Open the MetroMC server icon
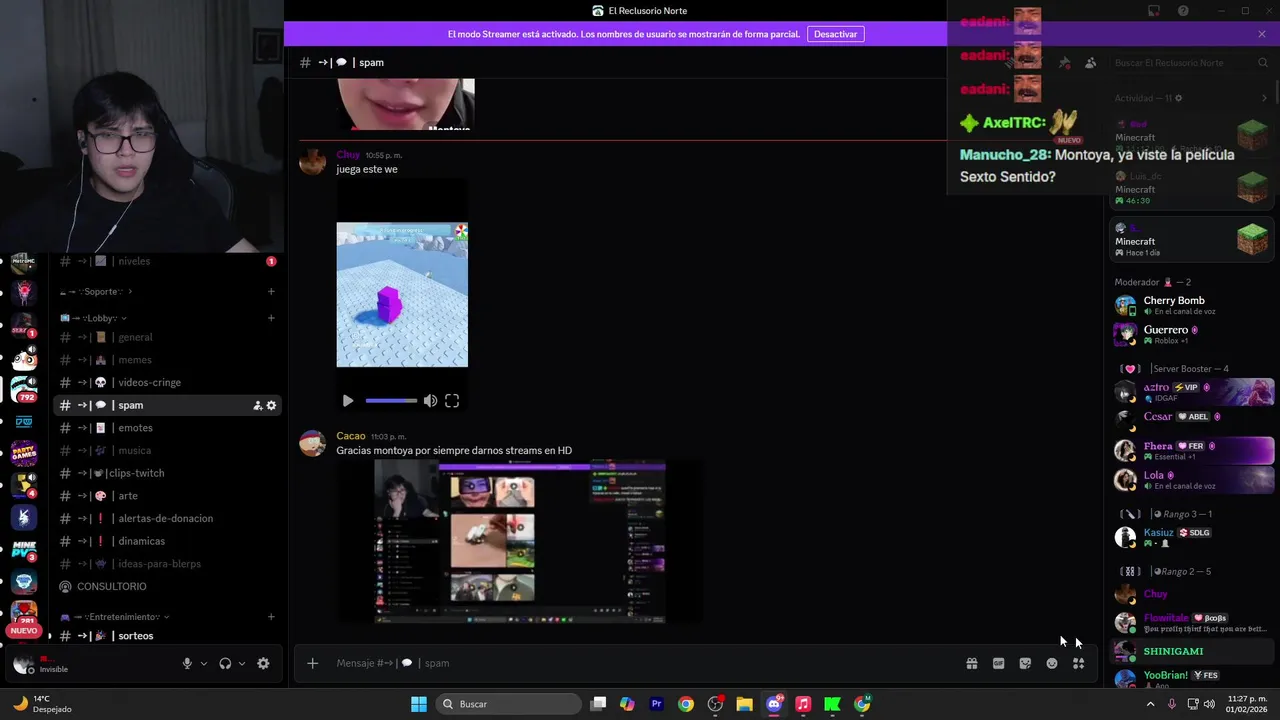The image size is (1280, 720). [22, 264]
